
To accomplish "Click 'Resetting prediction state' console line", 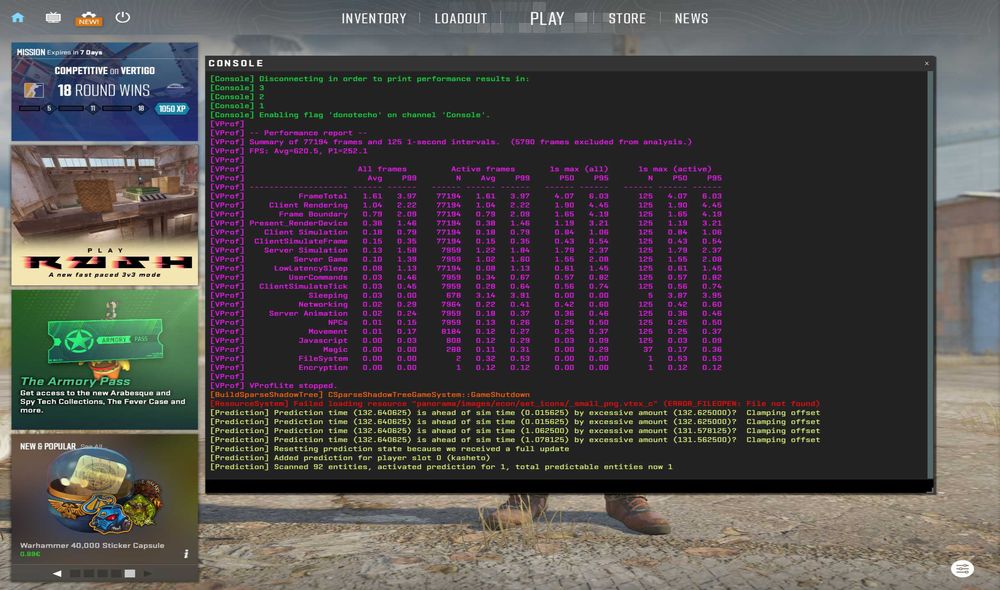I will click(x=390, y=449).
